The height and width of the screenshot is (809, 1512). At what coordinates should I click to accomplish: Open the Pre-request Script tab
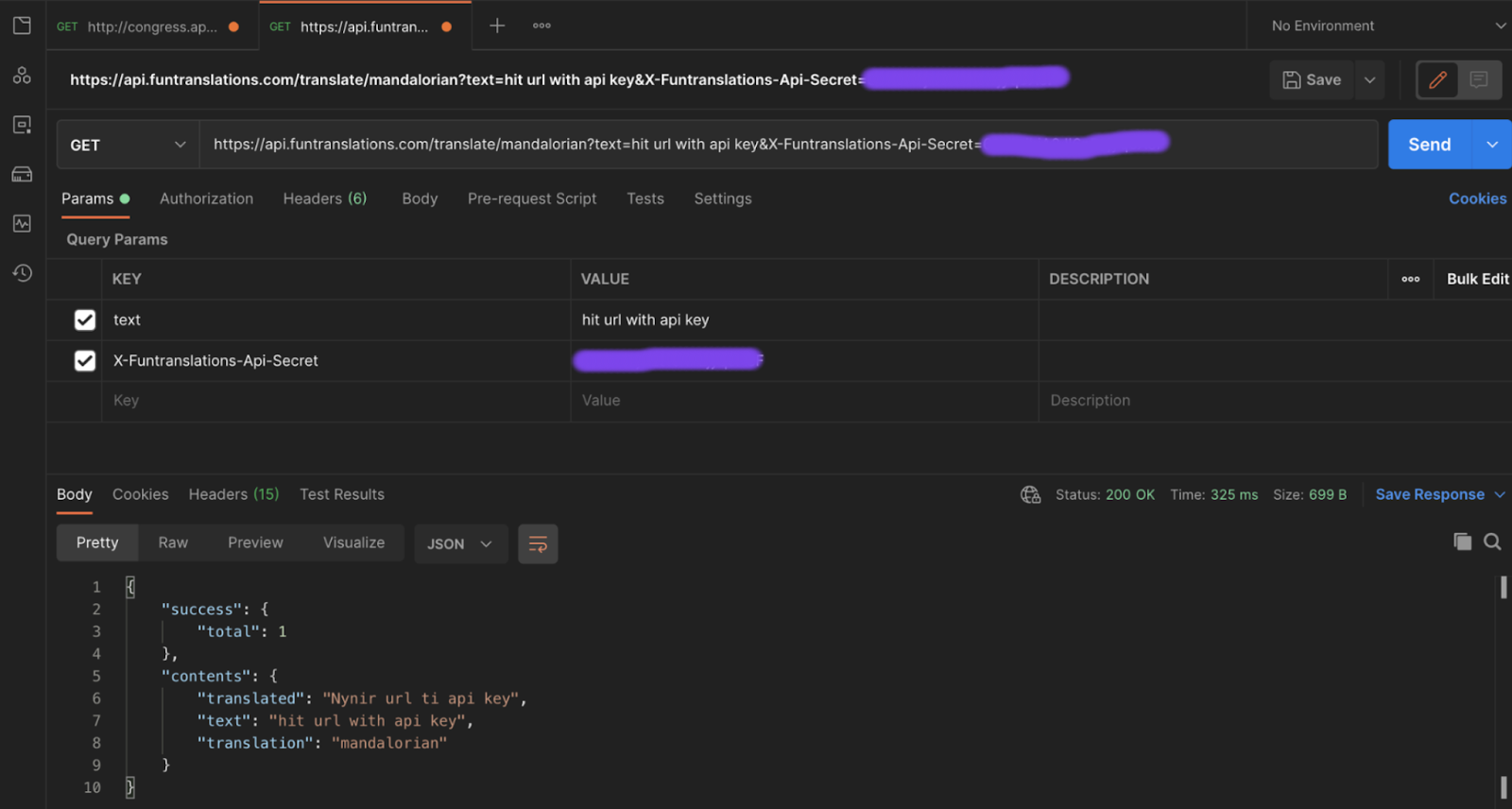pos(532,198)
